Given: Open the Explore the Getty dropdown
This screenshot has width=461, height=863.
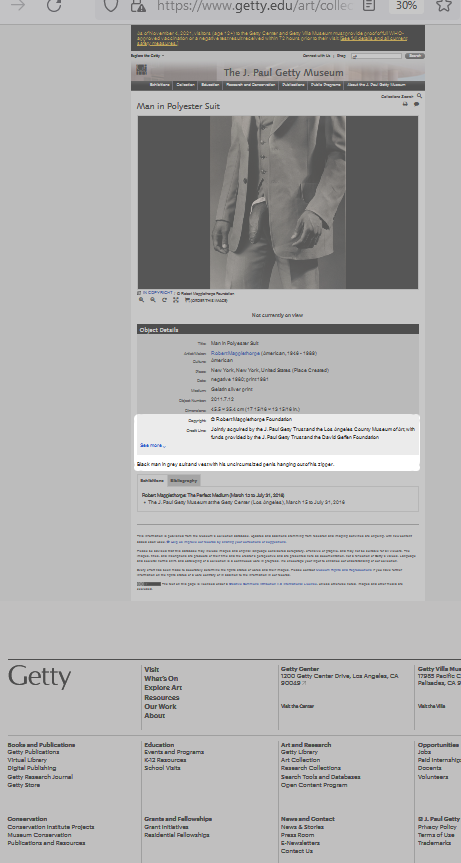Looking at the screenshot, I should click(147, 56).
